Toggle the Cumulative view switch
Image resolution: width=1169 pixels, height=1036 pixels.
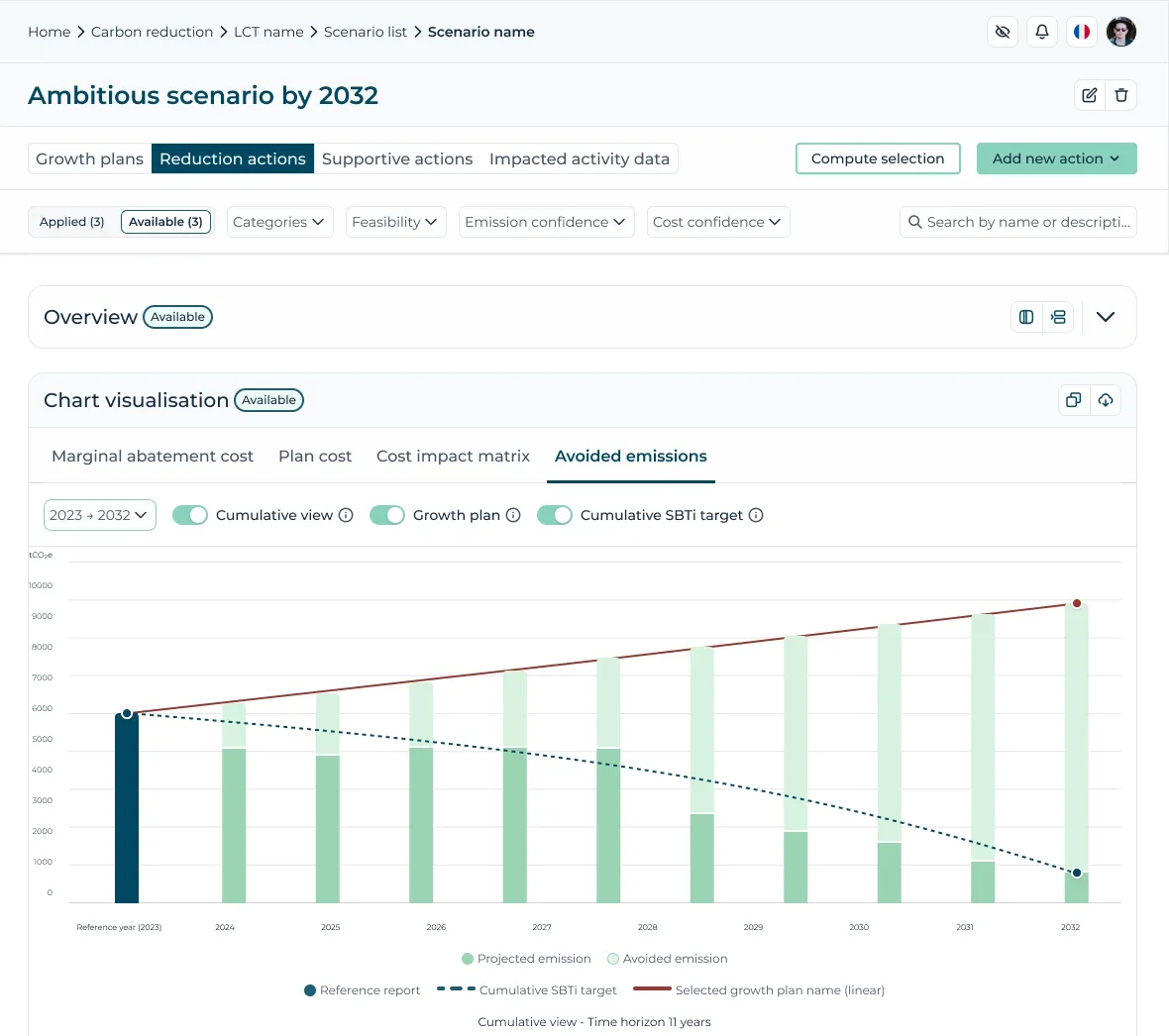point(189,515)
